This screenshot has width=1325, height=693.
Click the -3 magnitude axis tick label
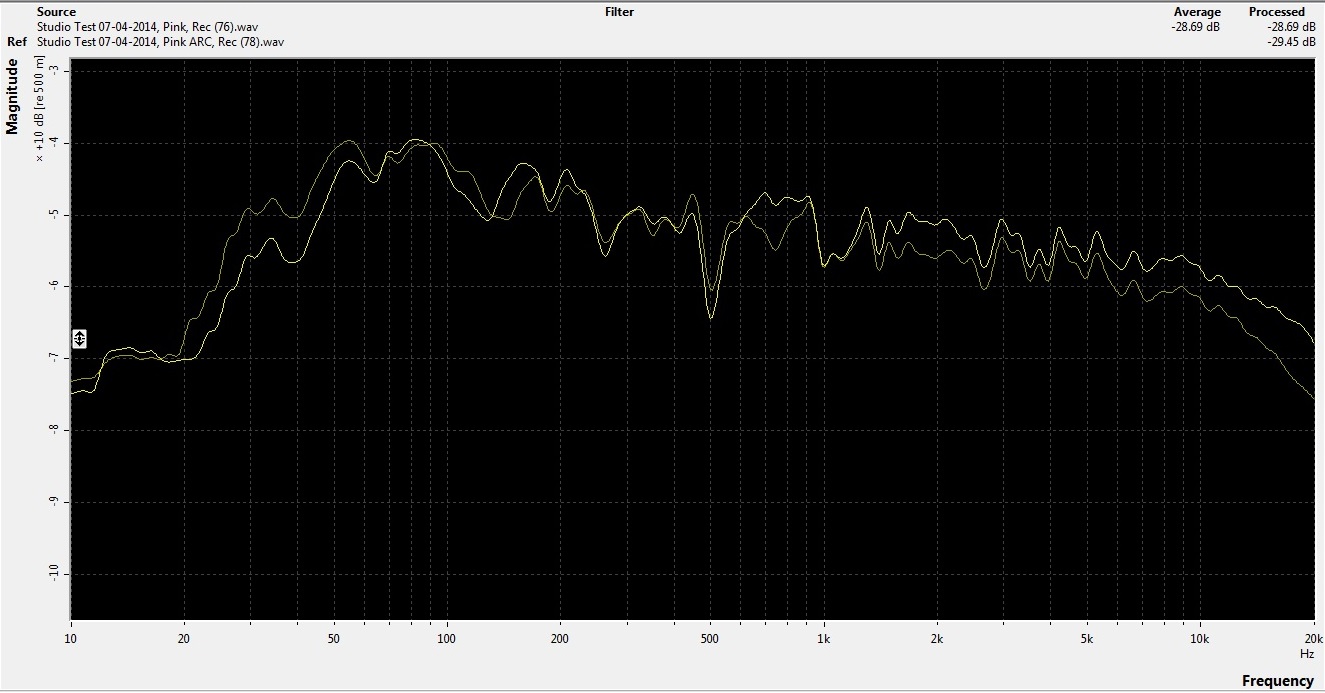[52, 71]
